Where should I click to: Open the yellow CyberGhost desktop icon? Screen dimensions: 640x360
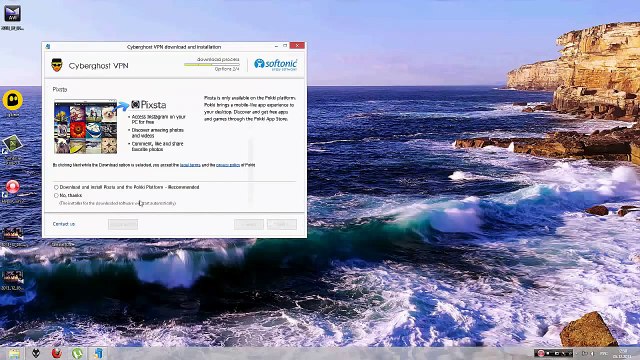[13, 100]
